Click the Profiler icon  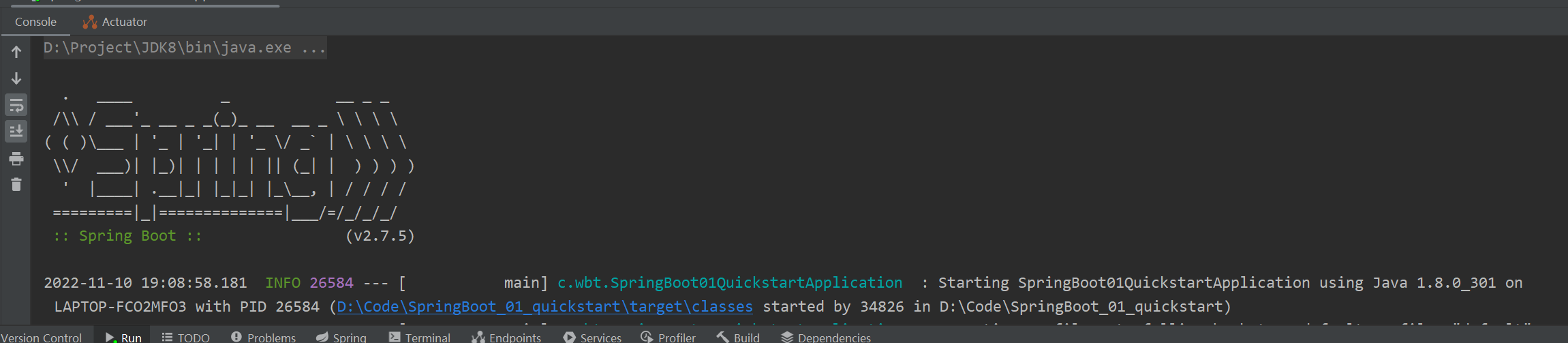(647, 337)
